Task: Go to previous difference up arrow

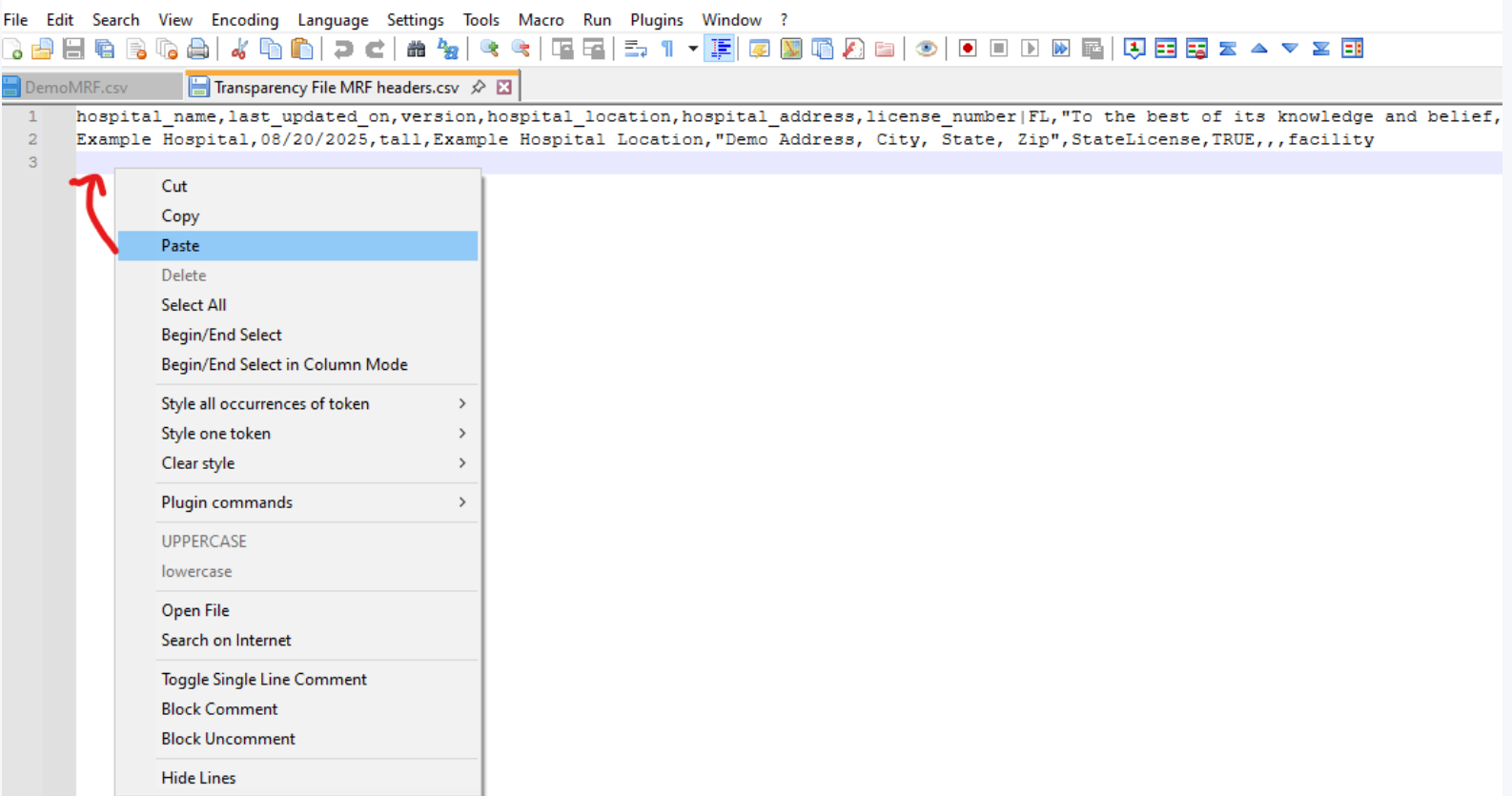Action: pyautogui.click(x=1259, y=49)
